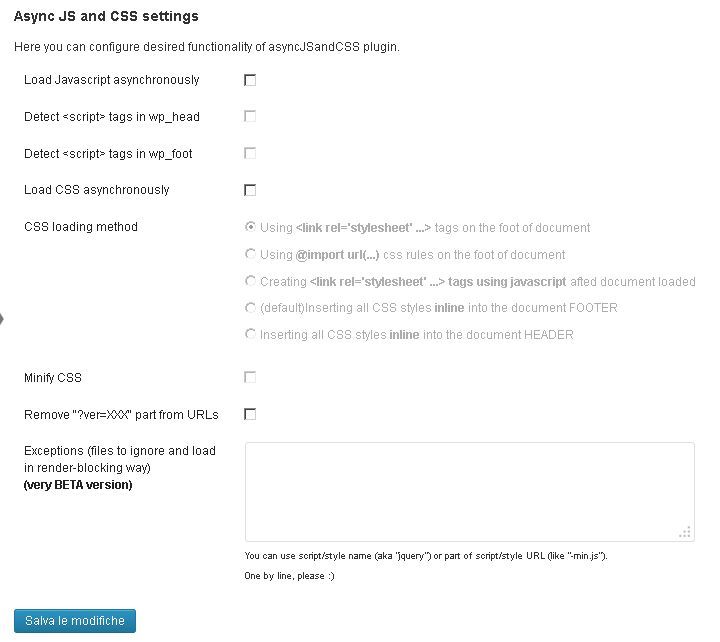Pick radio for inline CSS in document FOOTER
Image resolution: width=720 pixels, height=642 pixels.
point(250,307)
